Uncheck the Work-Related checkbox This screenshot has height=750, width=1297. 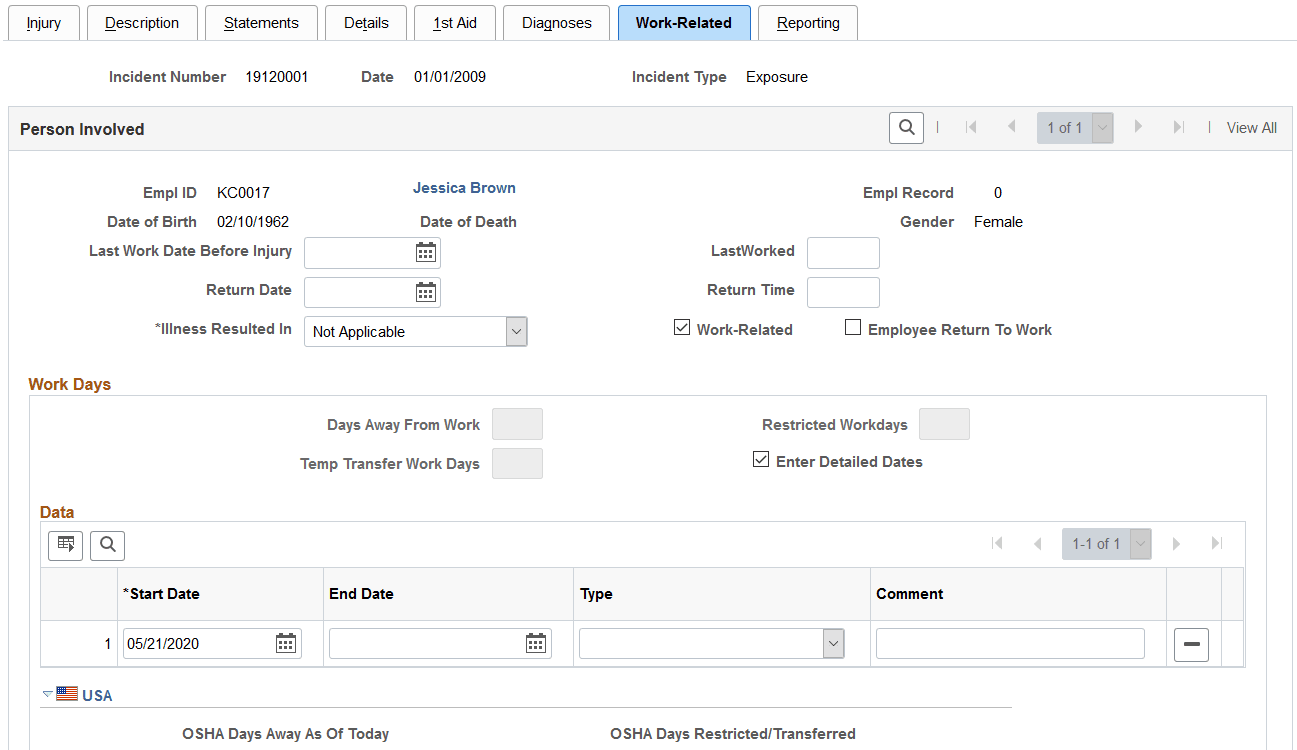(682, 327)
